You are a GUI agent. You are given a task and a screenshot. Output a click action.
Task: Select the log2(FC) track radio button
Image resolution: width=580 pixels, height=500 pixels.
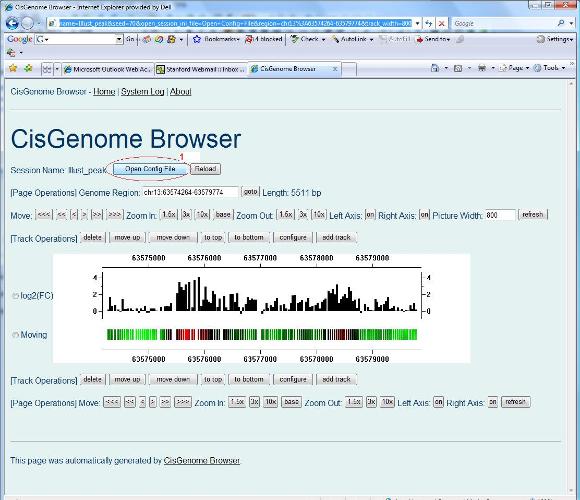(x=15, y=296)
